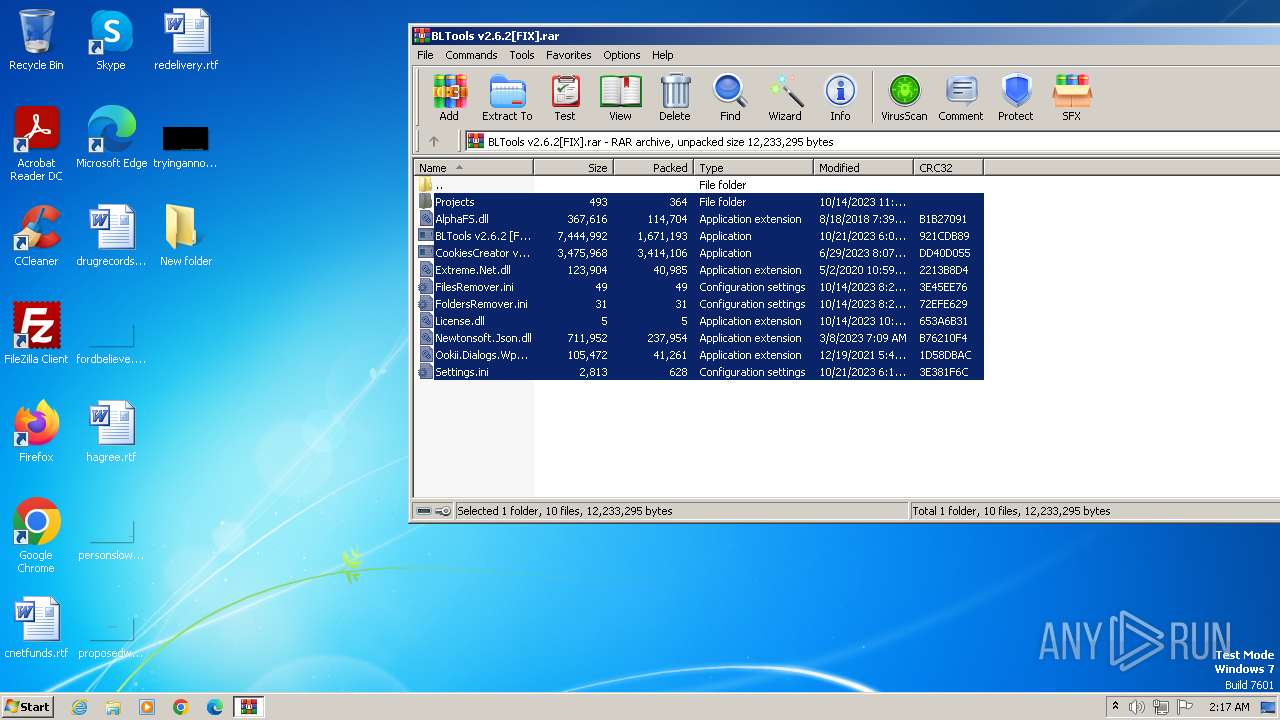This screenshot has height=720, width=1280.
Task: Open the Tools menu
Action: 522,55
